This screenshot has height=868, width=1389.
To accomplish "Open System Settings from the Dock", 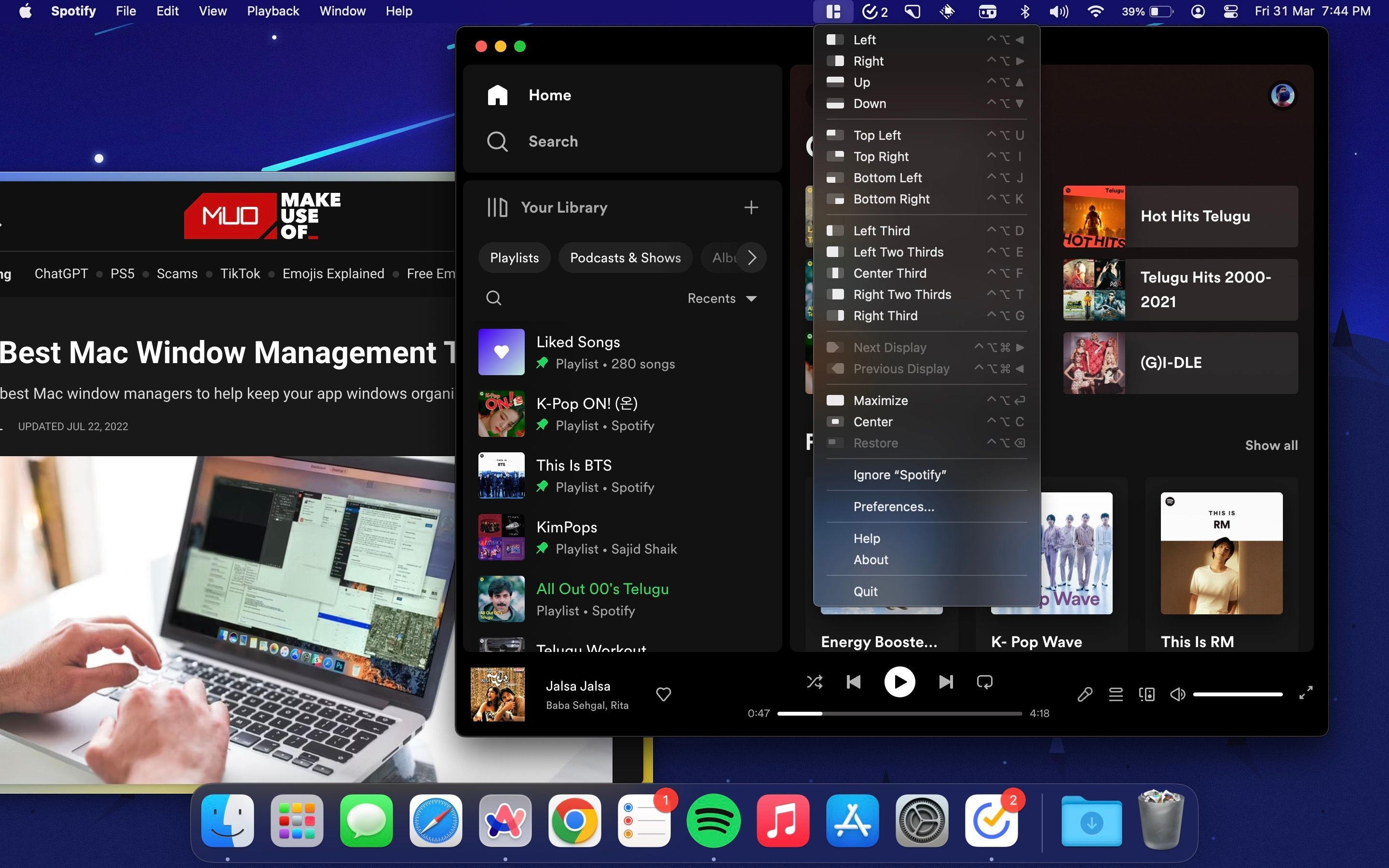I will click(922, 820).
